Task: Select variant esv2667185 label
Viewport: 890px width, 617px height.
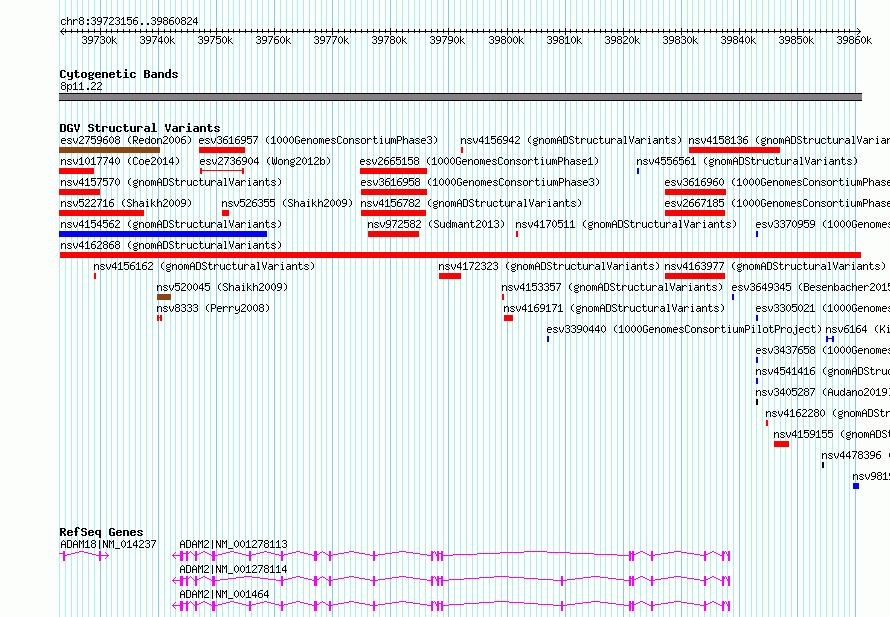Action: pyautogui.click(x=777, y=203)
